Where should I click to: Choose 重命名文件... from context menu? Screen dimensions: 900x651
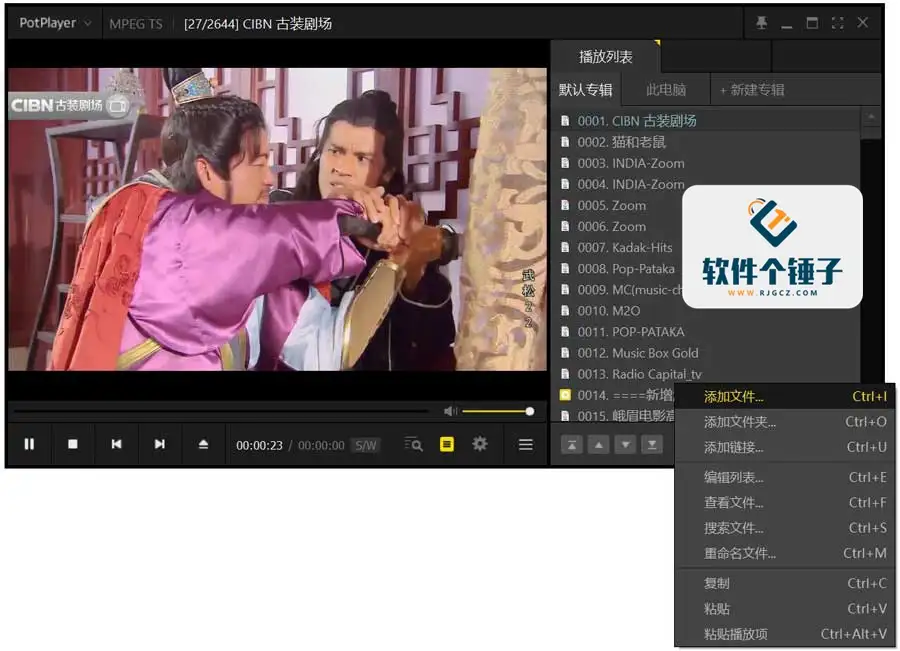click(785, 553)
